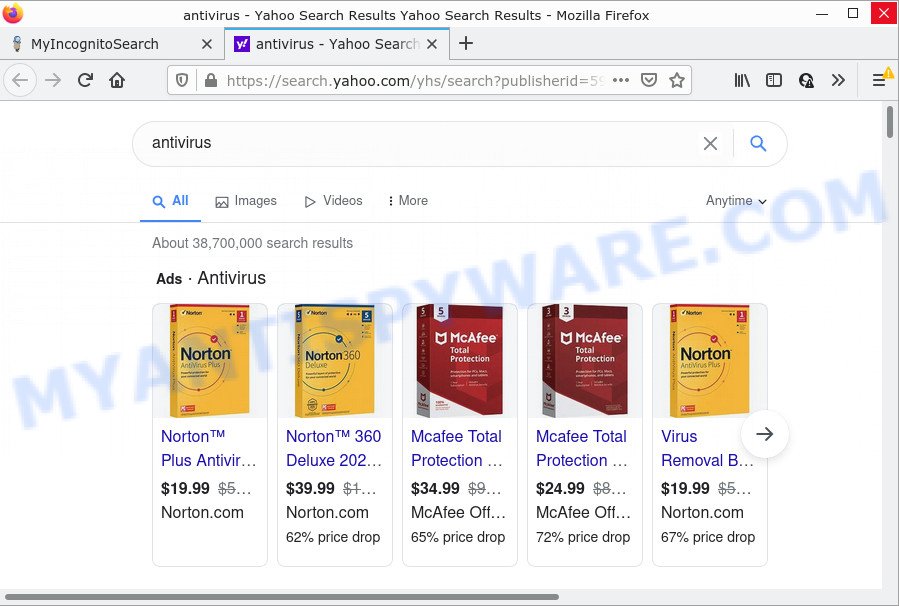
Task: Click the 72% price drop text
Action: [583, 537]
